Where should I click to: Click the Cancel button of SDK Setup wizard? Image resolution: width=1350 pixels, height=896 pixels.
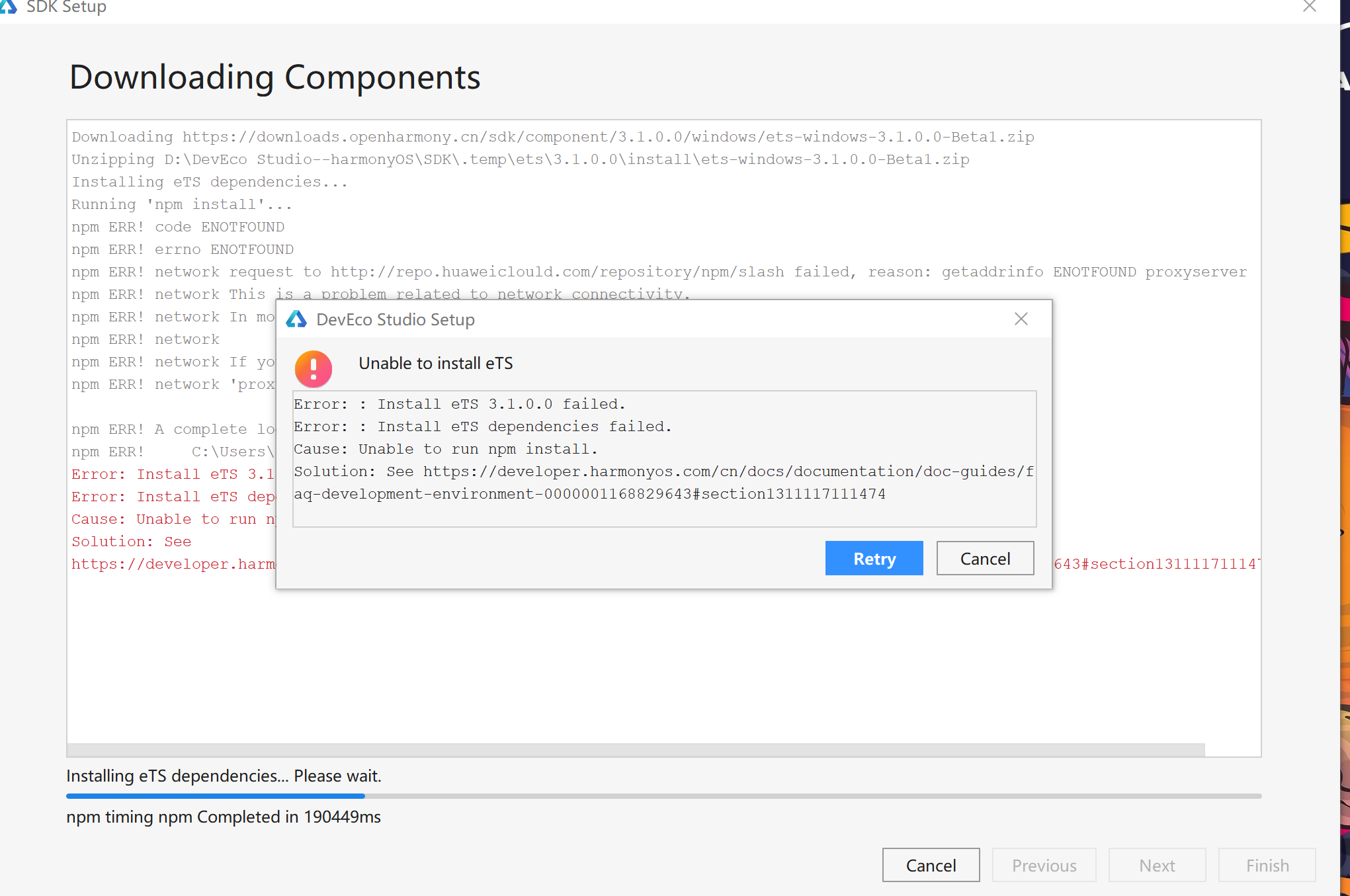tap(931, 865)
